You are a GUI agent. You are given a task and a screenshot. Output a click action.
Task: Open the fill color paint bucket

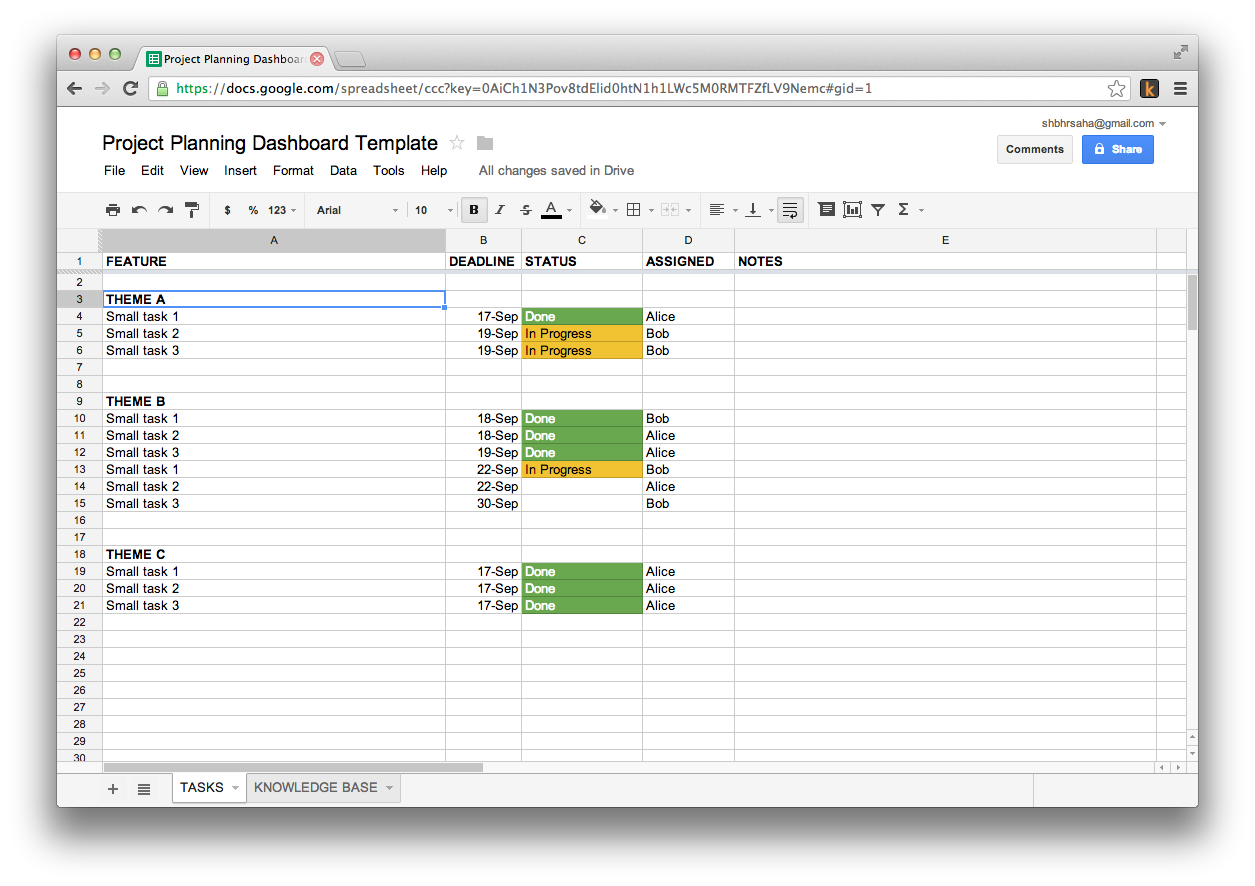point(598,209)
